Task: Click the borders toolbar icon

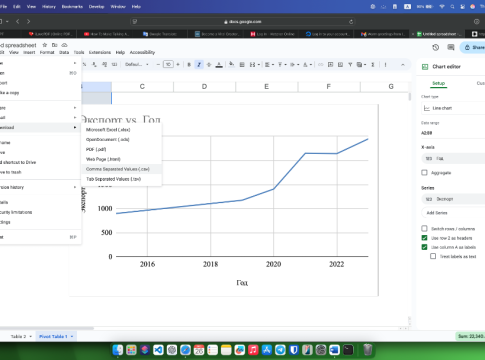Action: 242,65
